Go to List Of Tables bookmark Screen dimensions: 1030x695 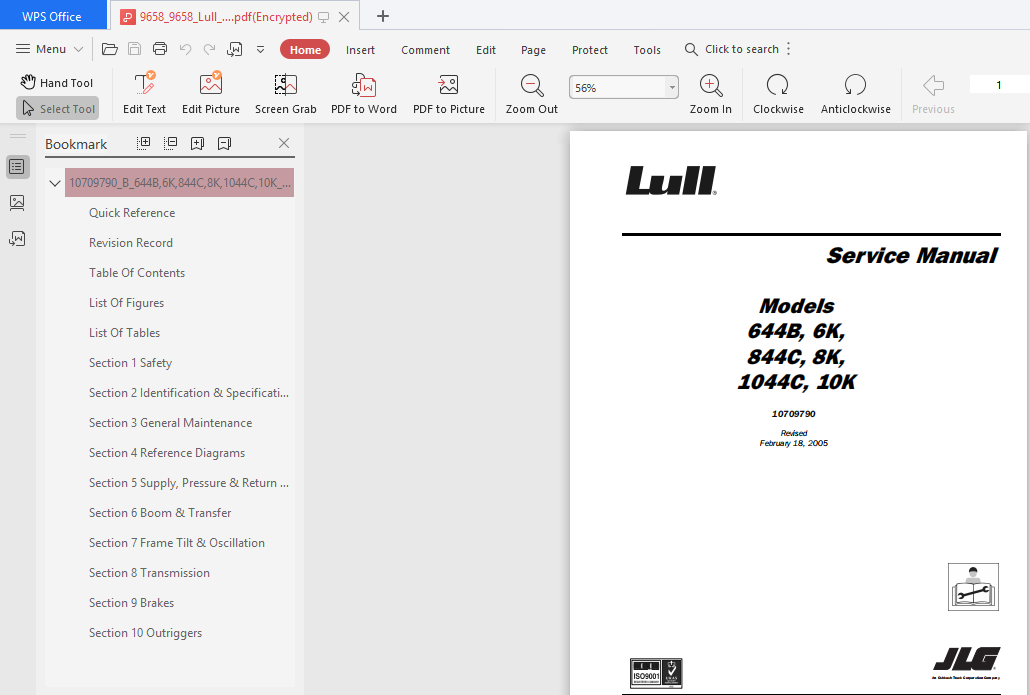coord(124,333)
